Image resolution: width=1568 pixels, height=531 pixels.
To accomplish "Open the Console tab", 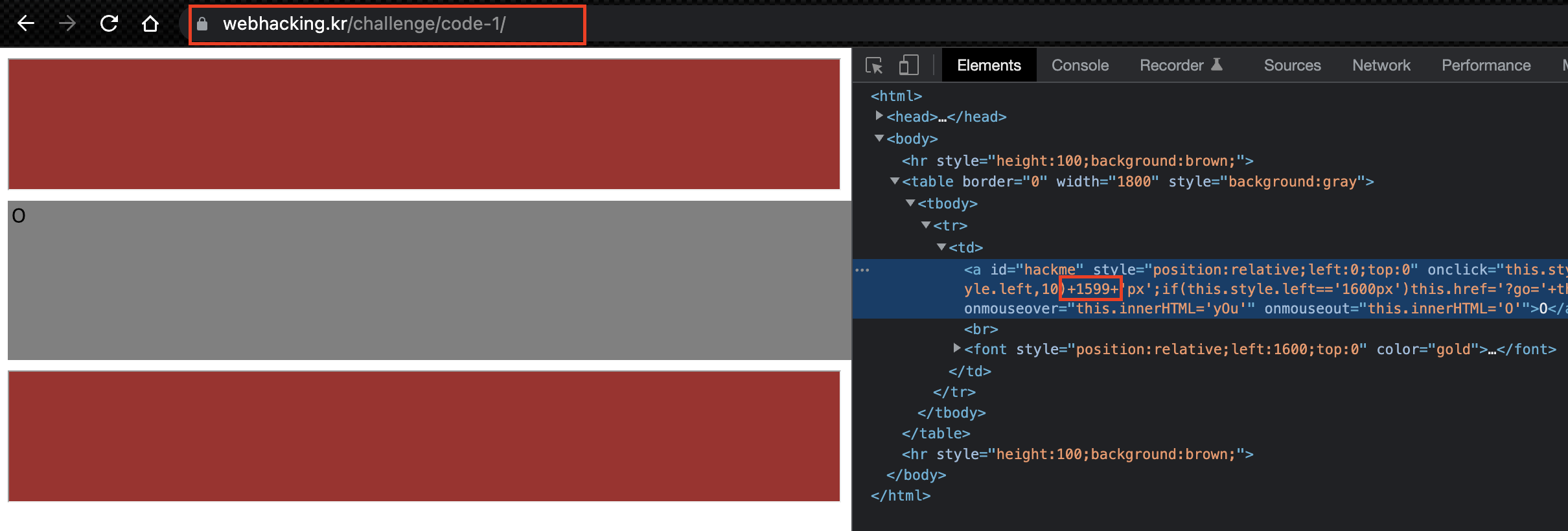I will pyautogui.click(x=1080, y=65).
